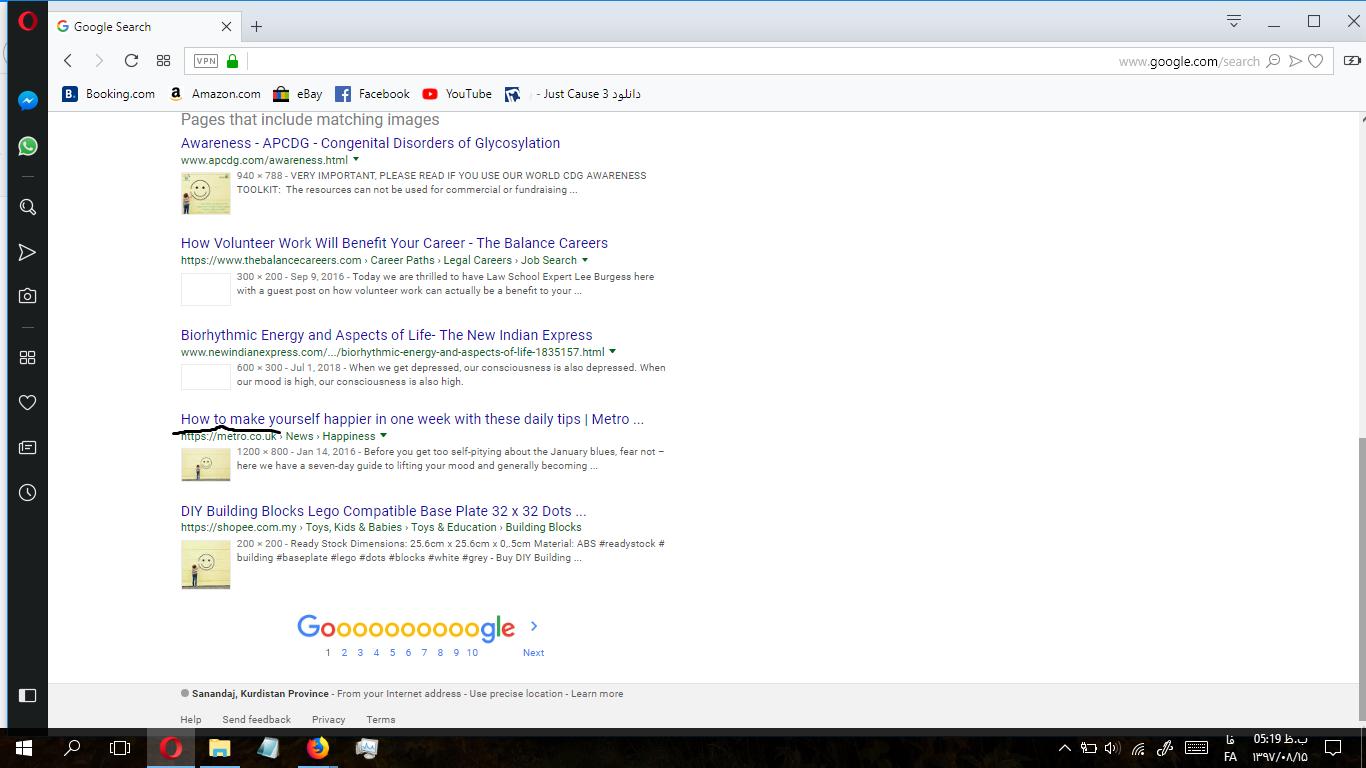1366x768 pixels.
Task: Click the shopee result thumbnail image
Action: coord(206,565)
